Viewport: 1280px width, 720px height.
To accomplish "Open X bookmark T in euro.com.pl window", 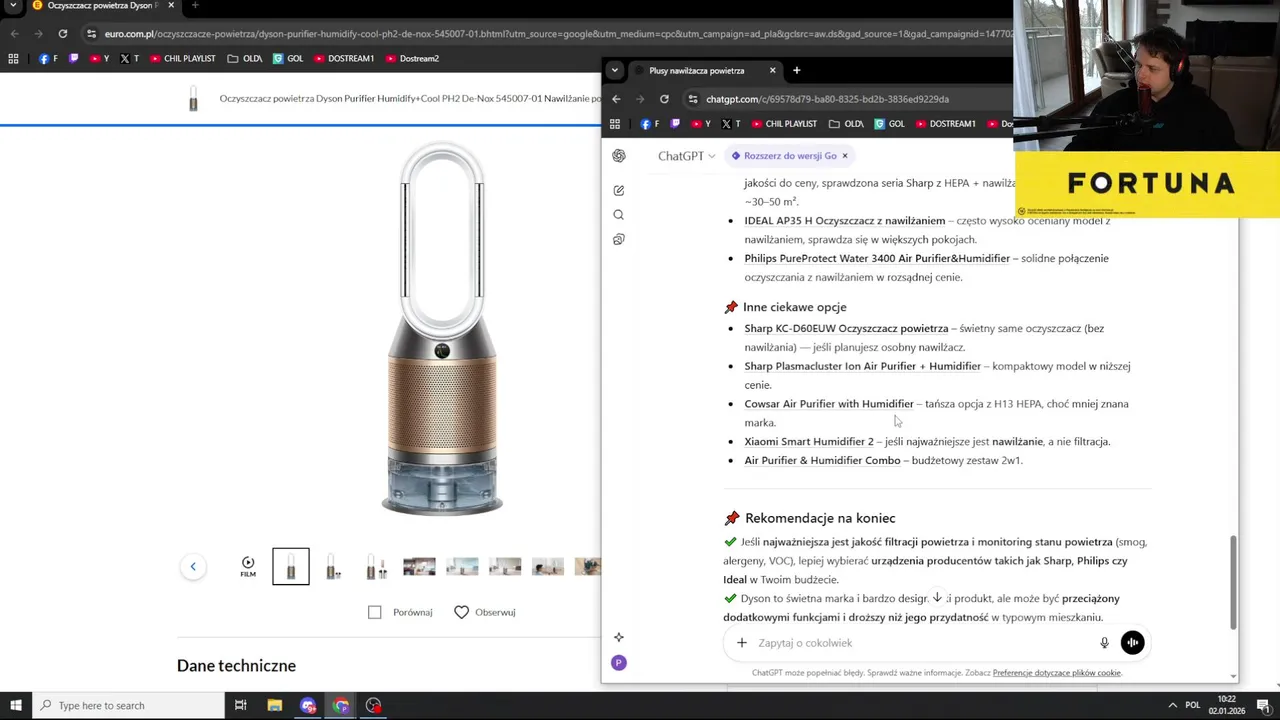I will tap(130, 58).
